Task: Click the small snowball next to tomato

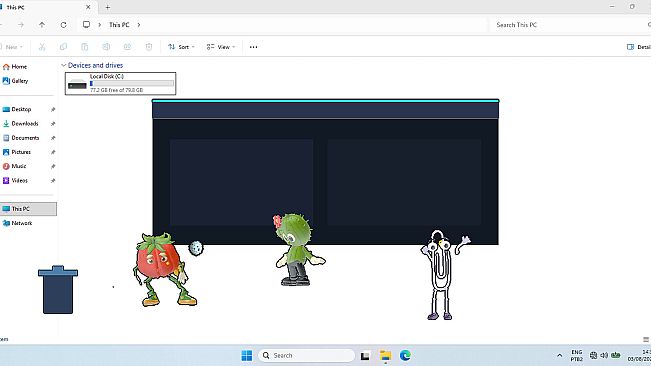Action: click(x=196, y=248)
